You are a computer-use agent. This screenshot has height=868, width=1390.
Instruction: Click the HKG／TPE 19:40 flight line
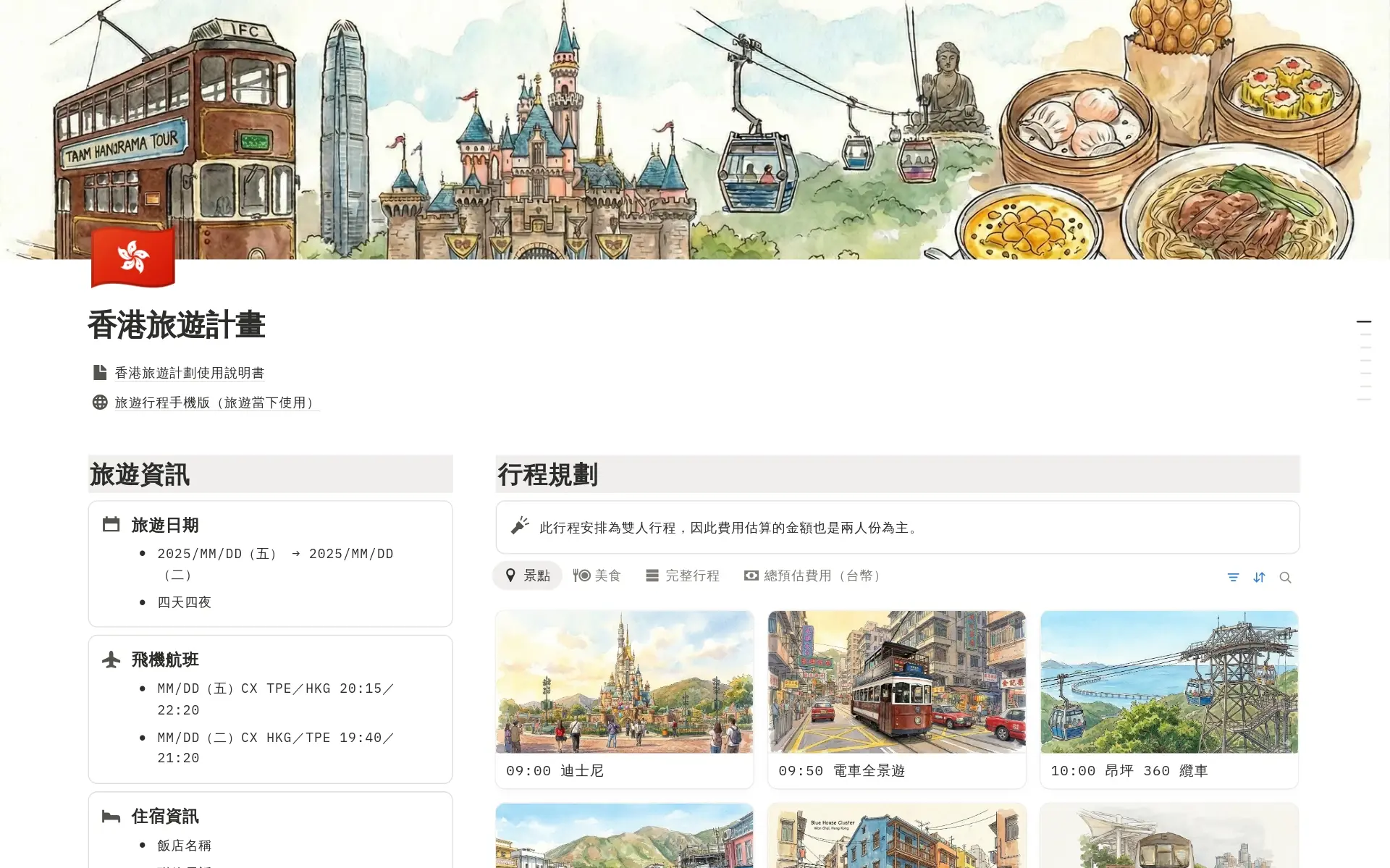(x=276, y=747)
